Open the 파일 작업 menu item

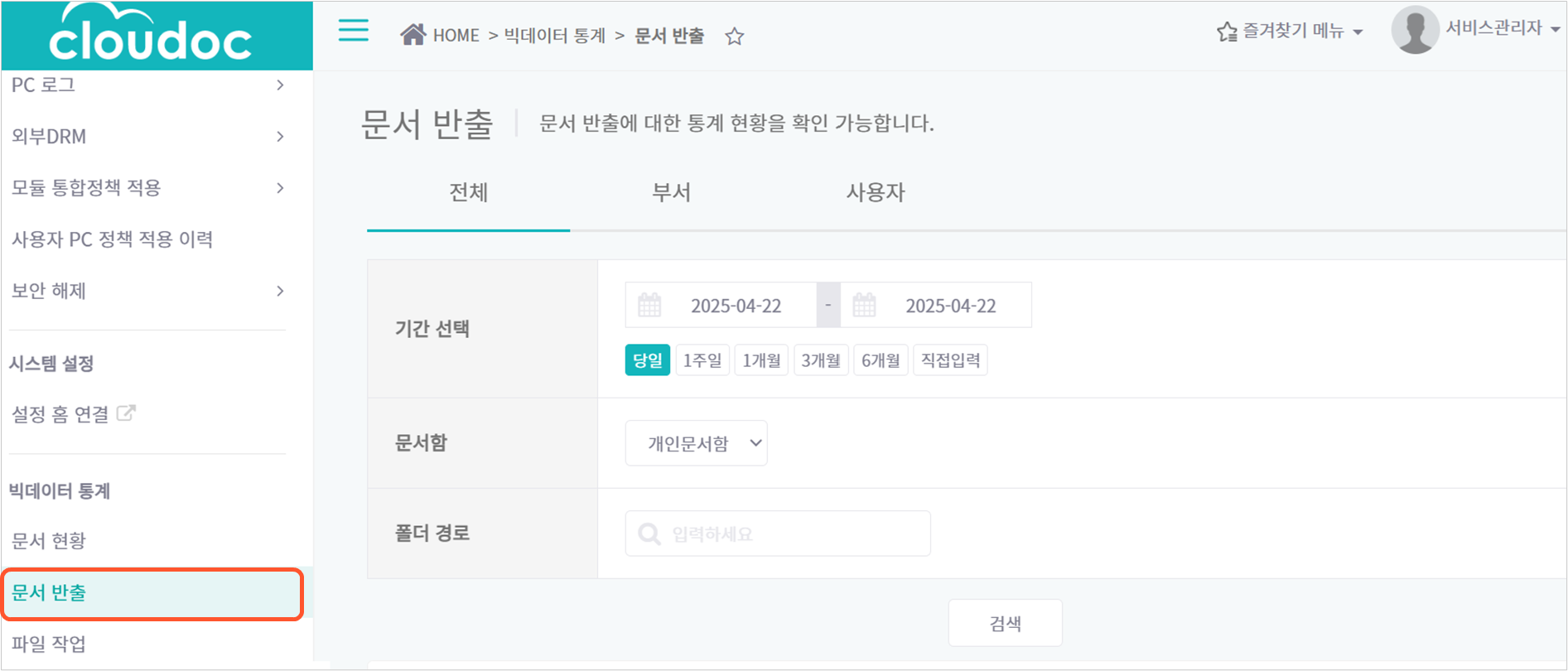pyautogui.click(x=49, y=644)
